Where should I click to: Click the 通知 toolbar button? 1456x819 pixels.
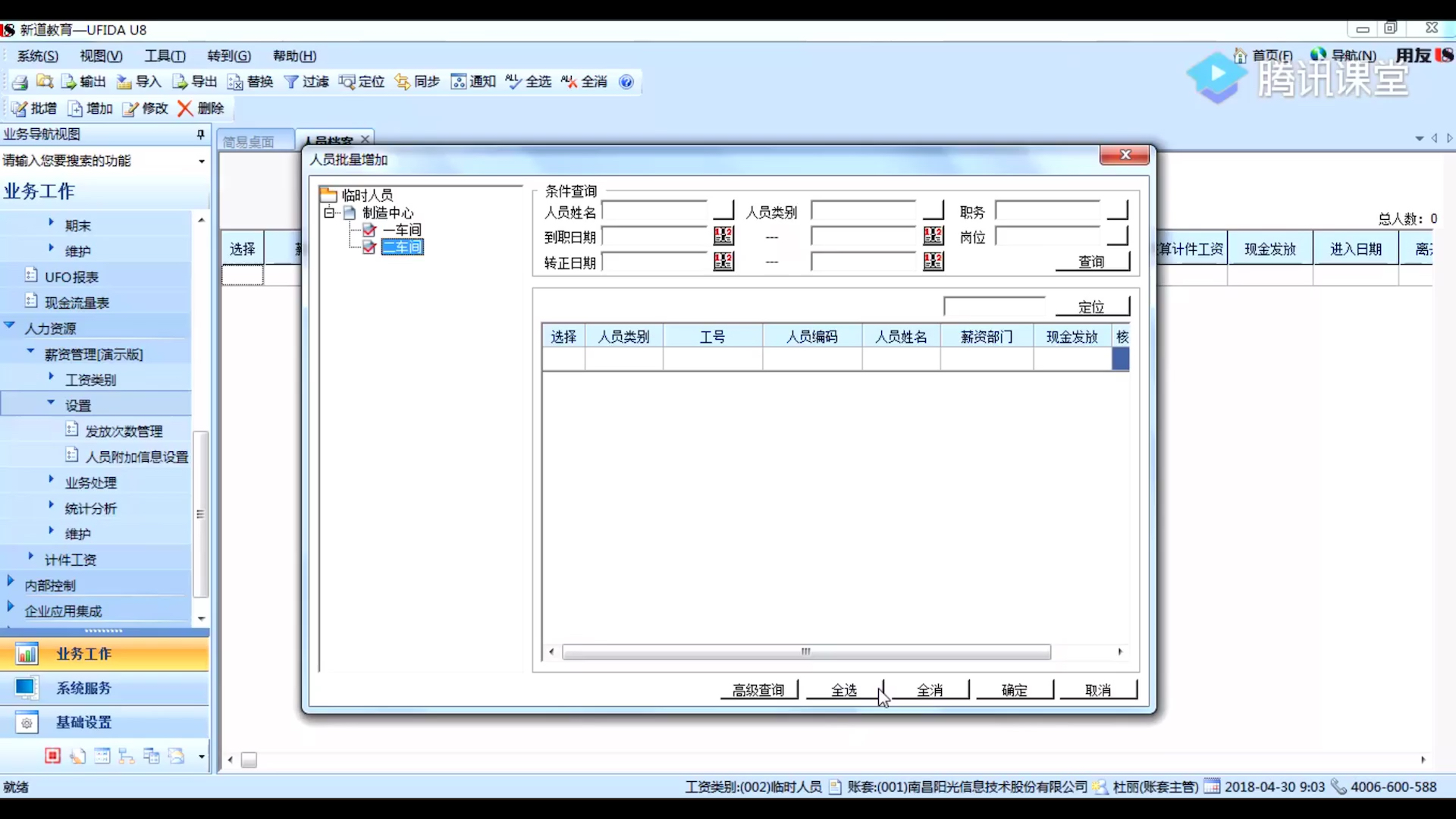coord(473,82)
